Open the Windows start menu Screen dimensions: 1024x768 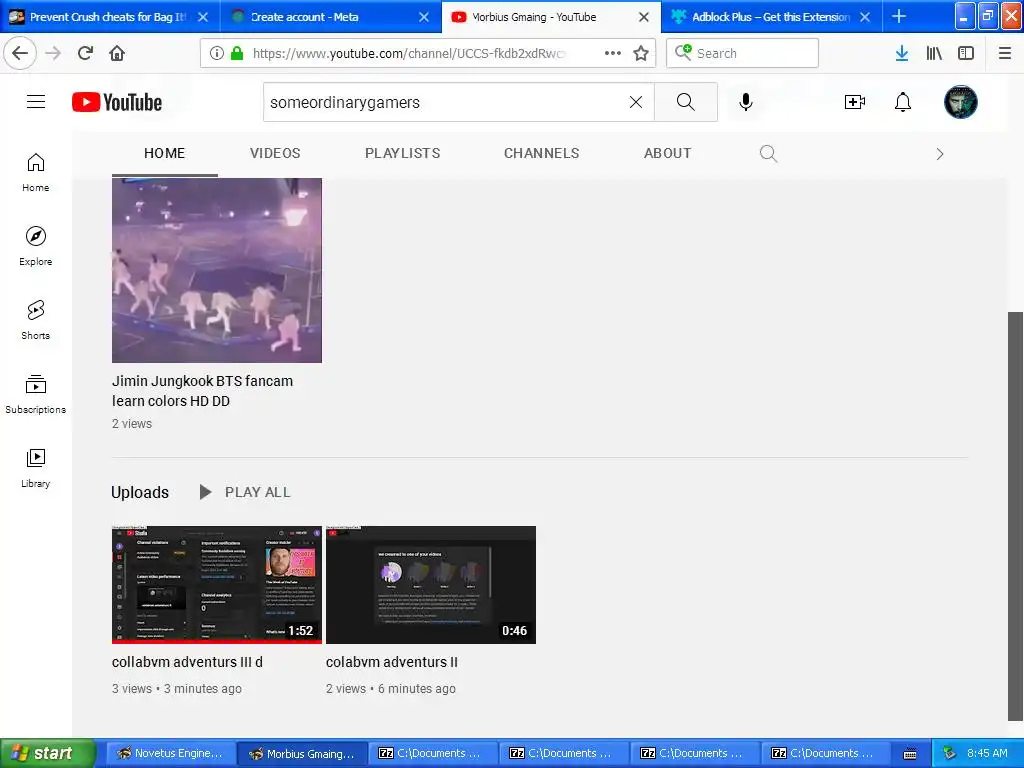coord(48,753)
